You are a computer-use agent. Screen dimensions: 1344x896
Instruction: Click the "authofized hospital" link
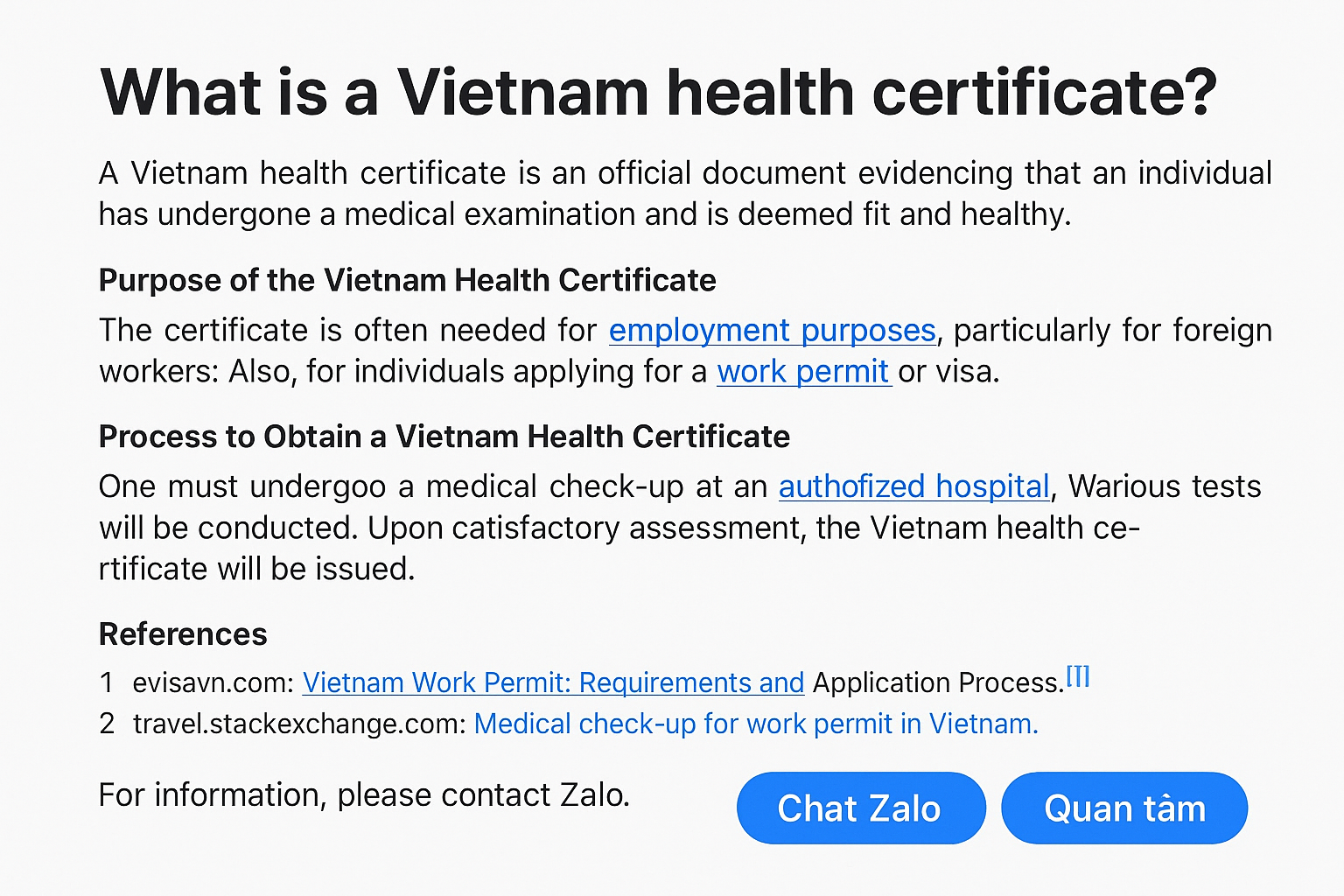pyautogui.click(x=913, y=486)
